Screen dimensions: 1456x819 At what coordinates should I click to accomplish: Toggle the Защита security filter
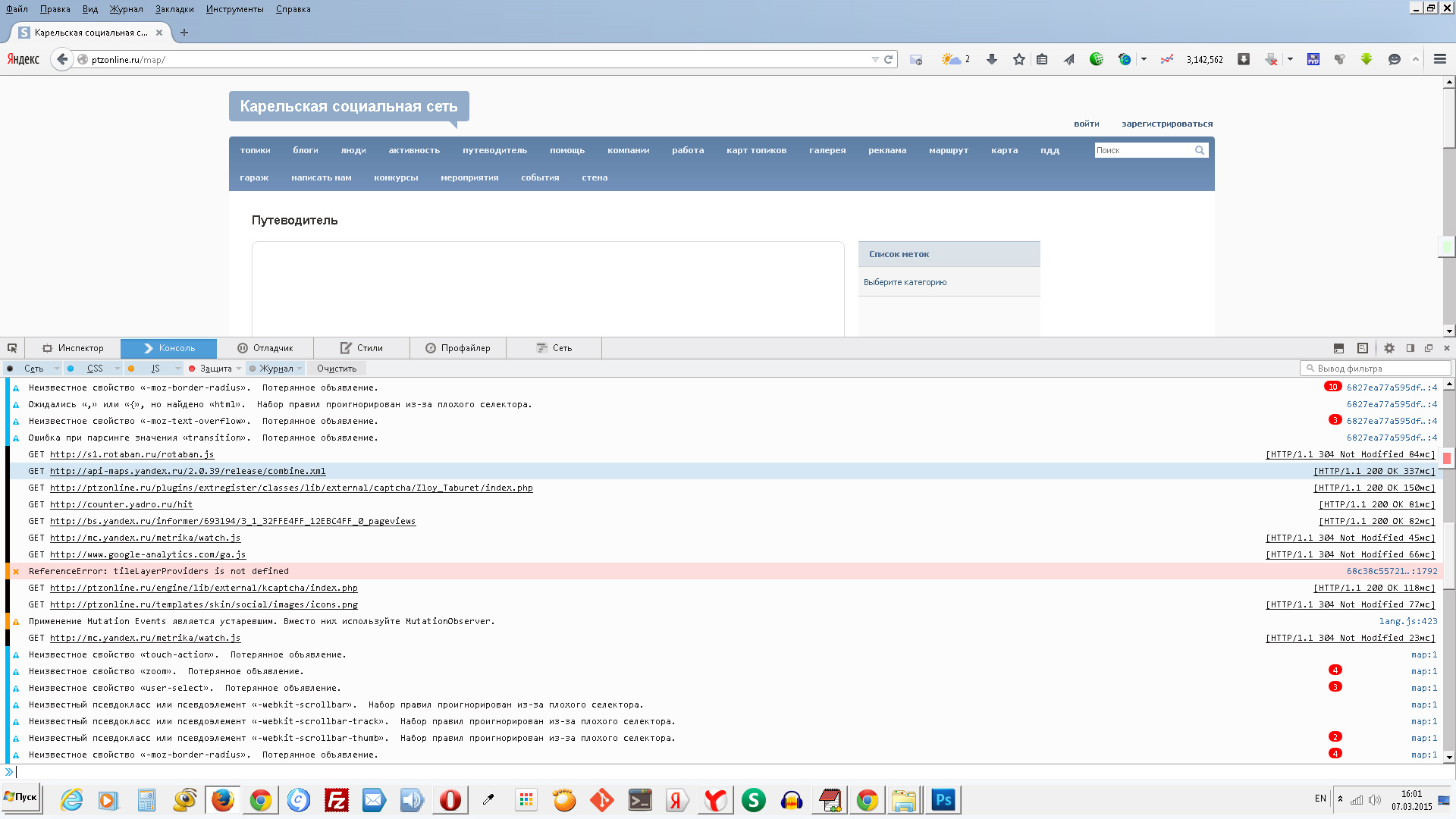click(x=215, y=369)
